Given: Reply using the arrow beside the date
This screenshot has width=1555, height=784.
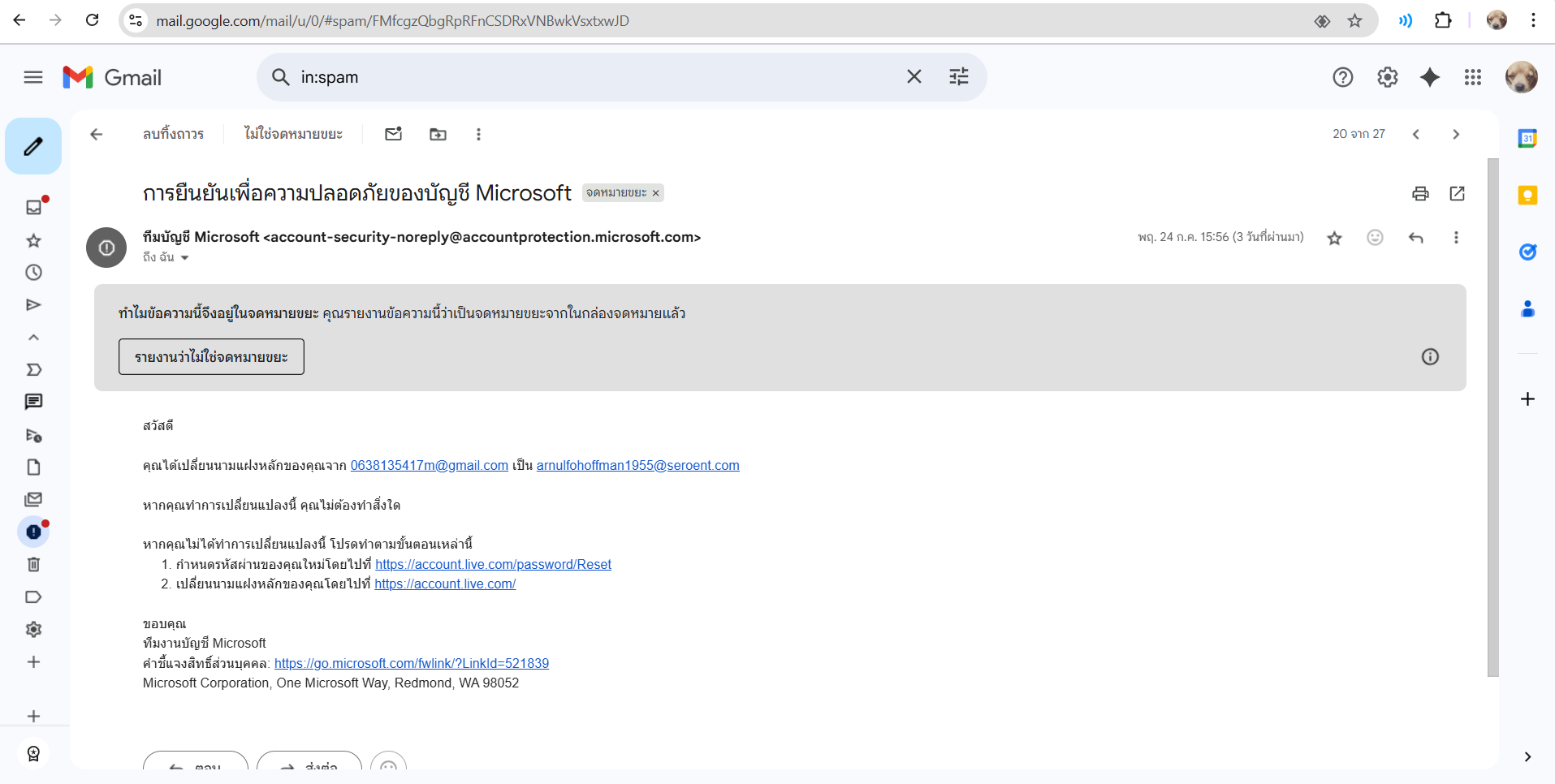Looking at the screenshot, I should click(x=1415, y=237).
